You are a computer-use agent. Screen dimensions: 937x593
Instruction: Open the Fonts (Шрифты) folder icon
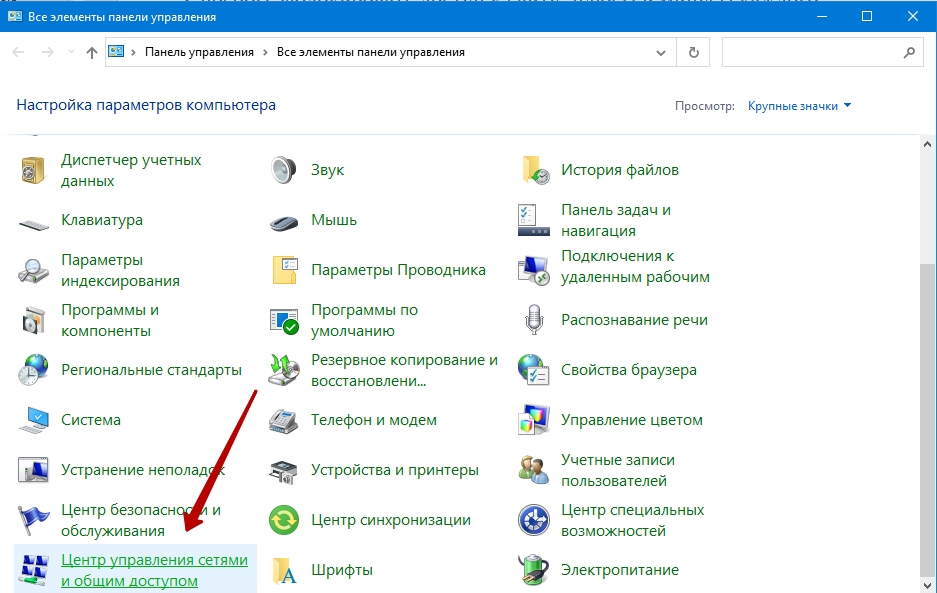[x=285, y=570]
